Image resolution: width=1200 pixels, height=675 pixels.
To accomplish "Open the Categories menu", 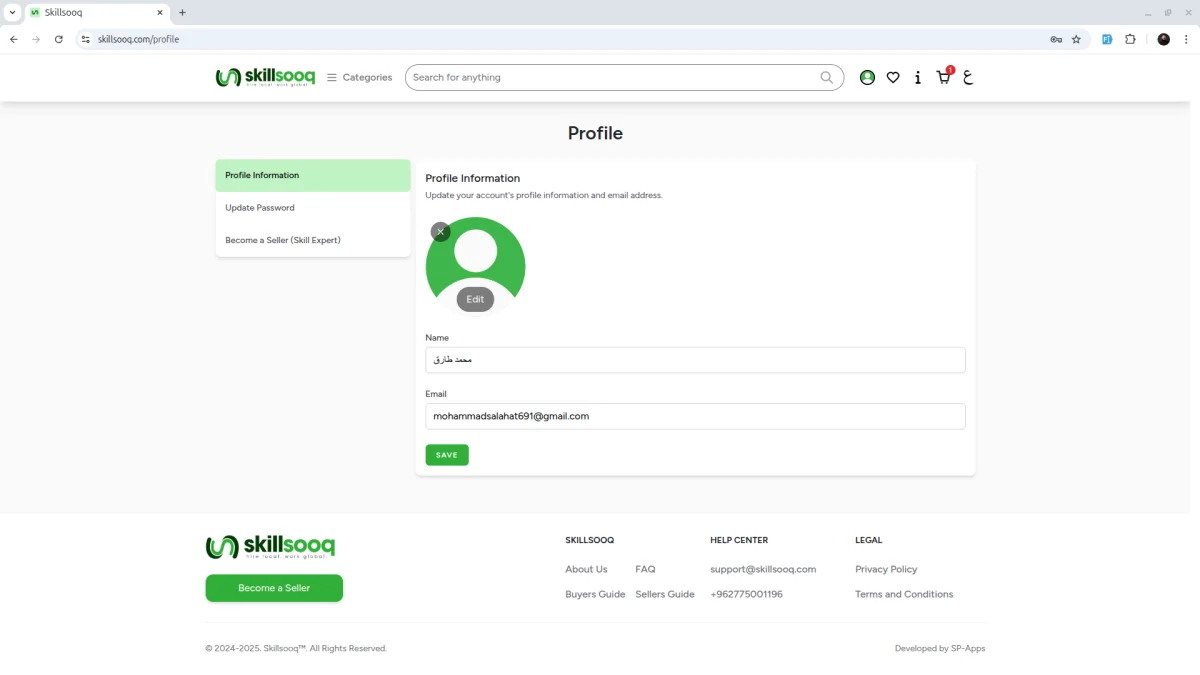I will tap(359, 77).
